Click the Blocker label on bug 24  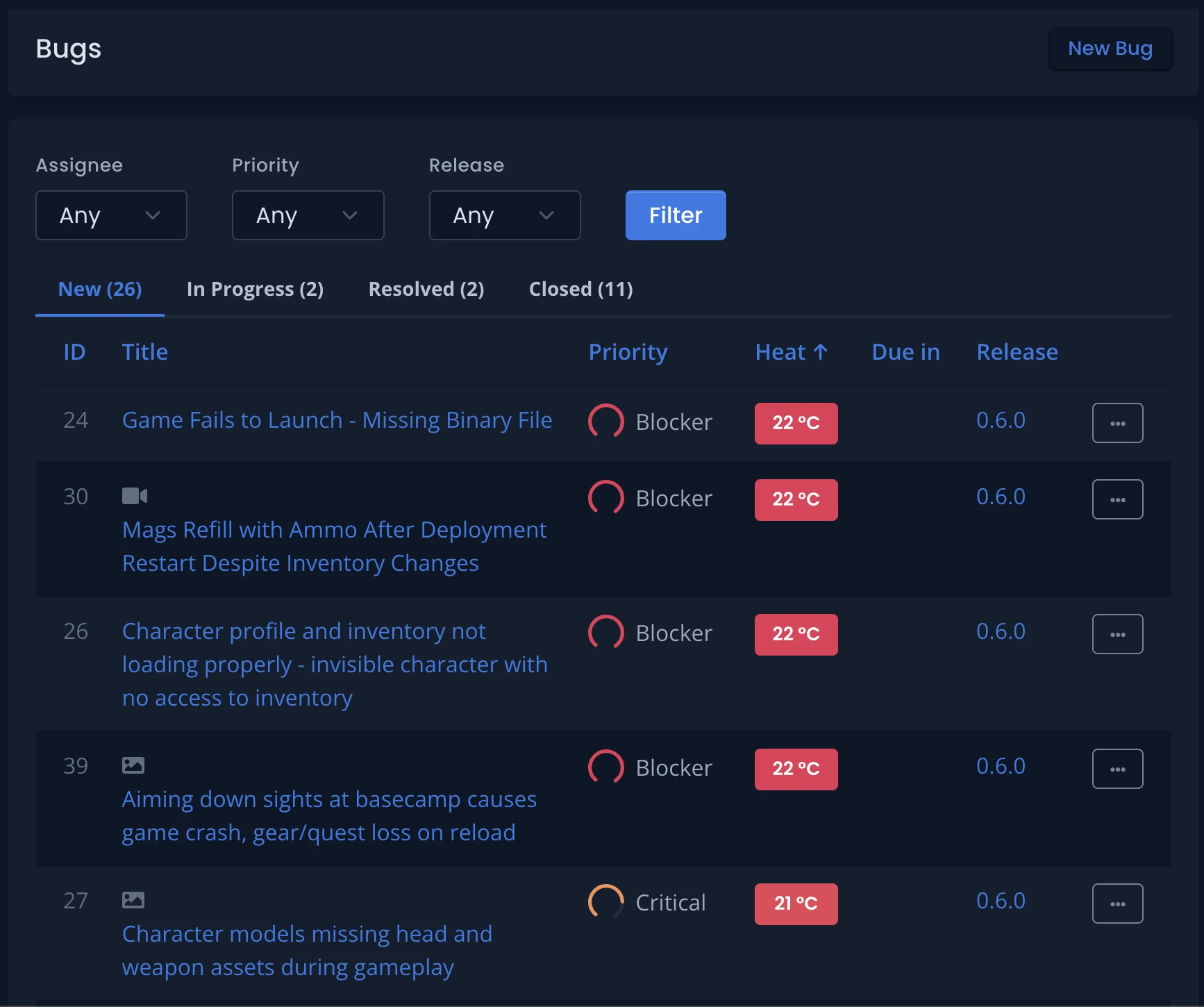674,422
